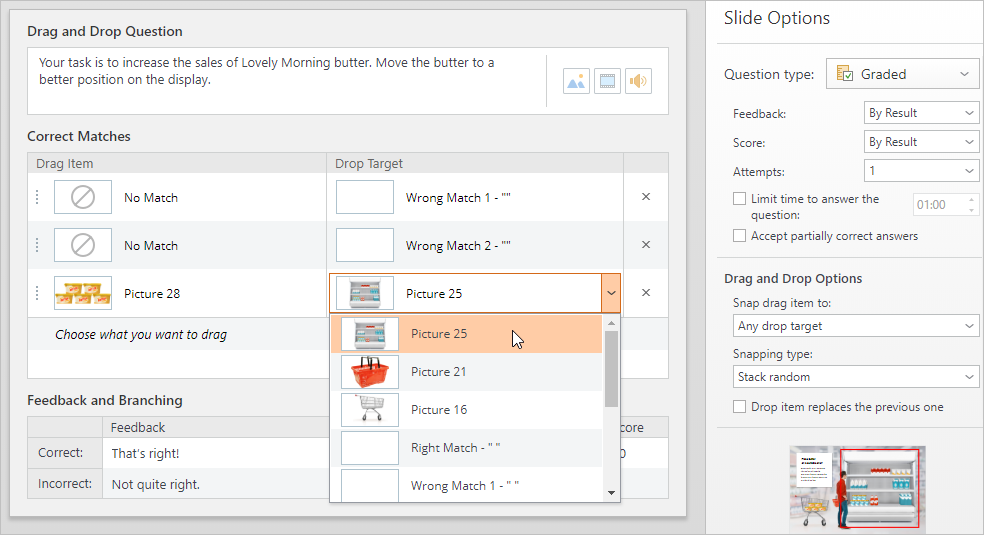Toggle Accept partially correct answers
The image size is (984, 535).
(x=740, y=236)
